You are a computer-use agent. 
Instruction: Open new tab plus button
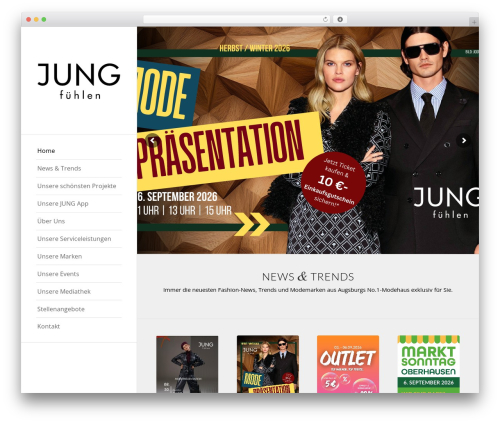point(474,22)
